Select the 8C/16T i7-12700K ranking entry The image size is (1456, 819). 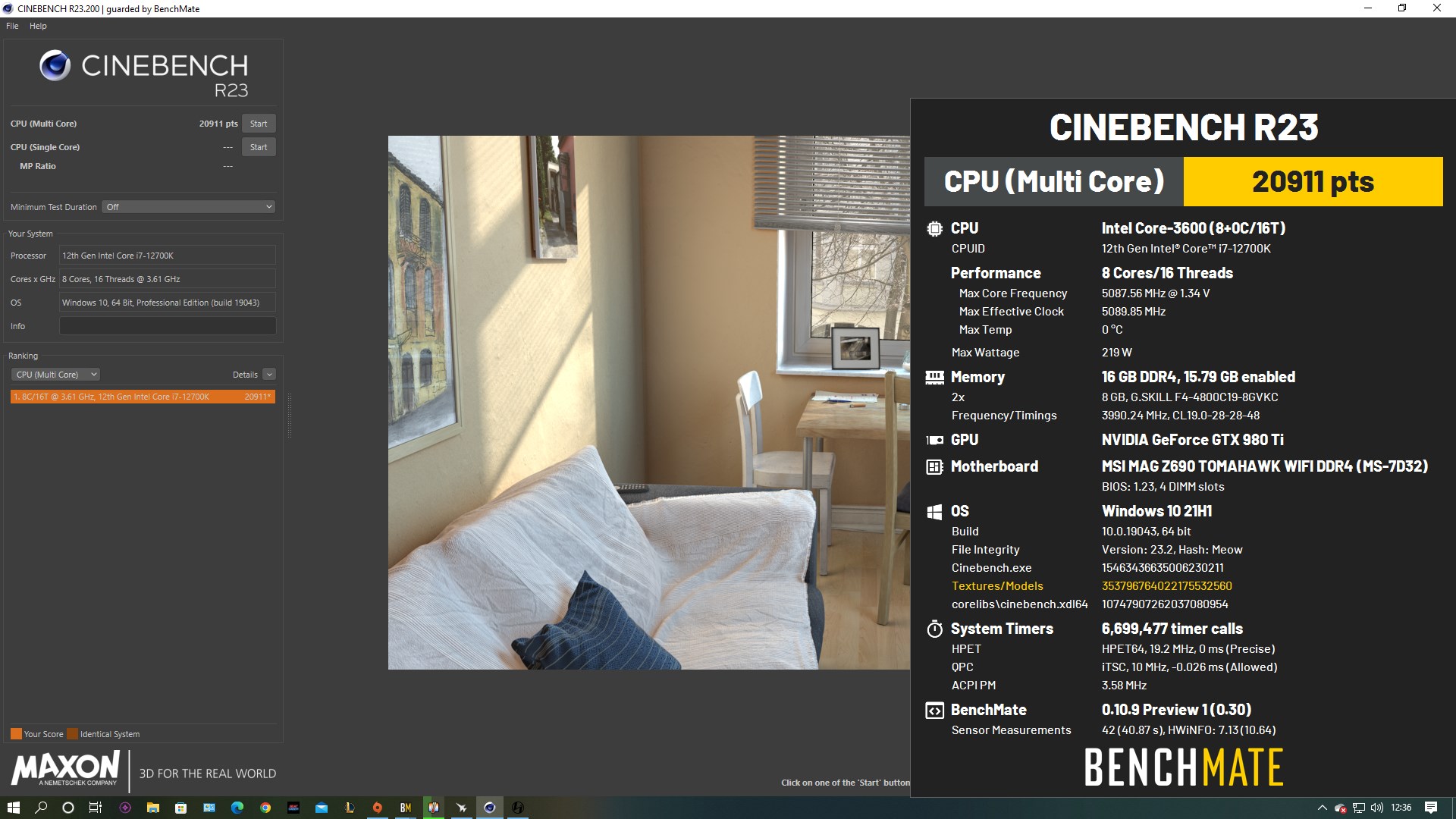pos(143,397)
